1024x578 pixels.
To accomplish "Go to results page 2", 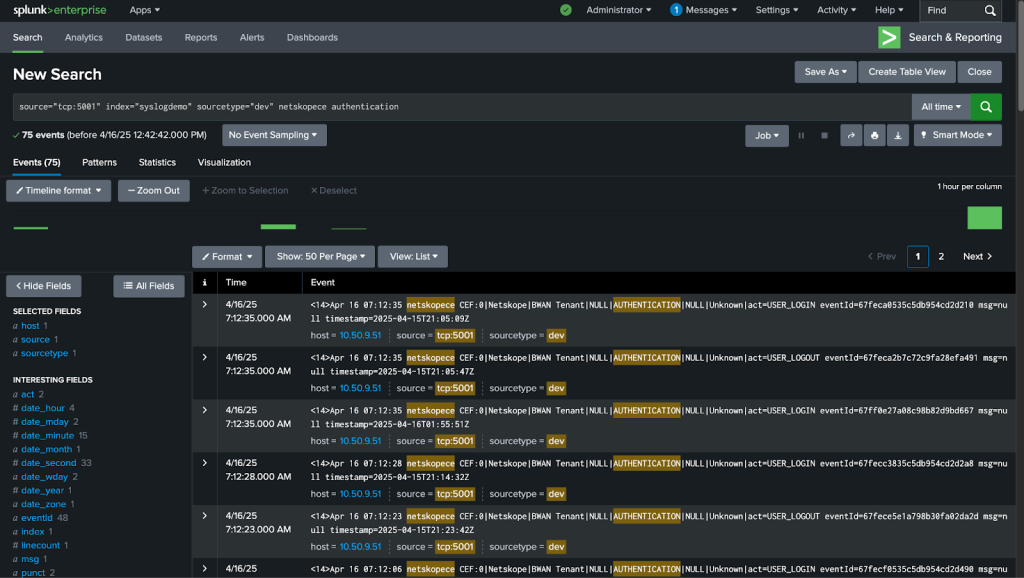I will [941, 257].
